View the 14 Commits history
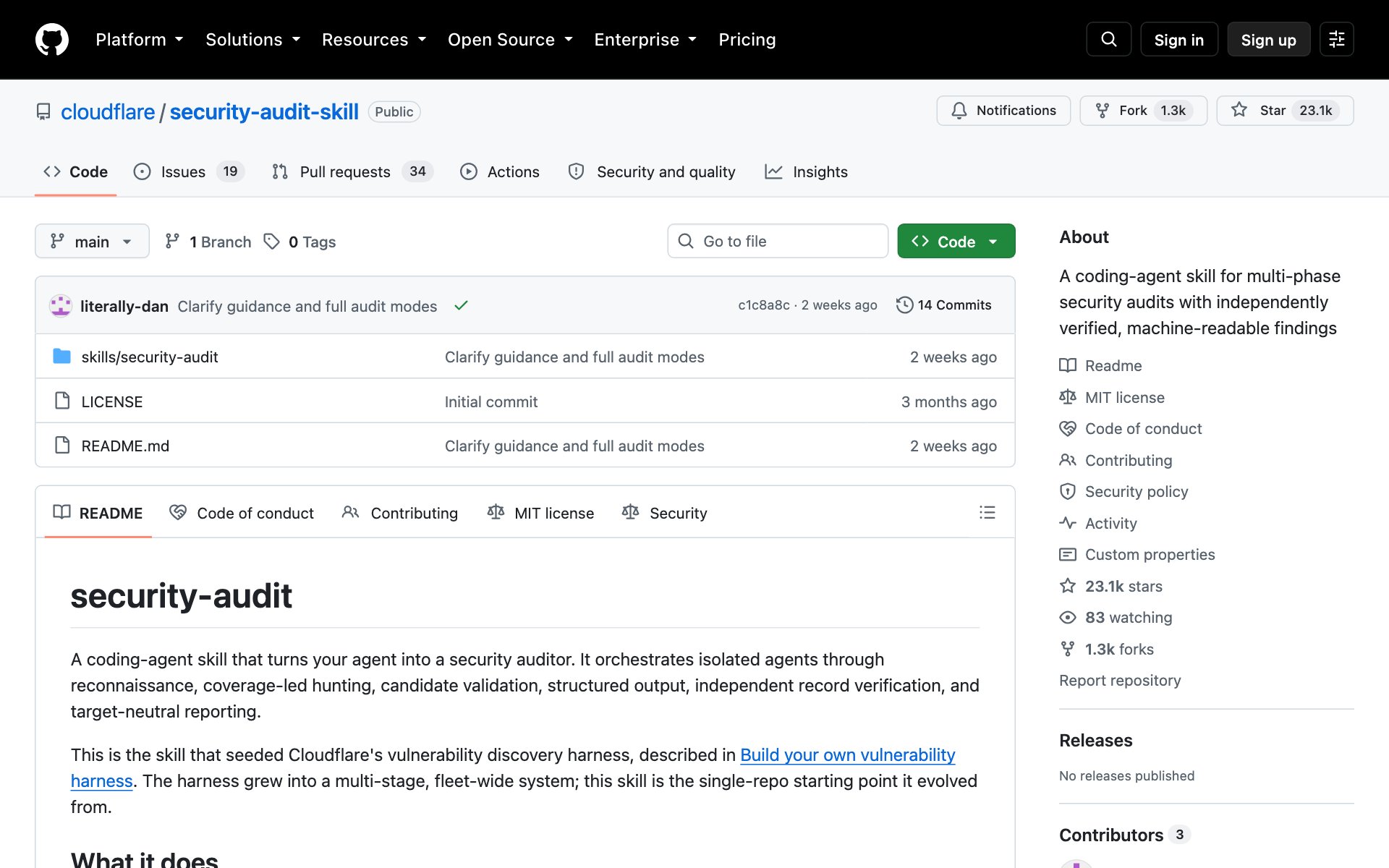The image size is (1389, 868). tap(943, 305)
